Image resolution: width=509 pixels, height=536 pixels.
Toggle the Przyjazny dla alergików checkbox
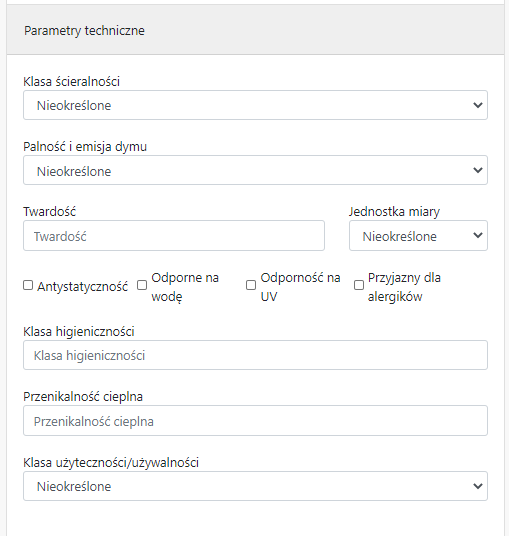point(359,285)
